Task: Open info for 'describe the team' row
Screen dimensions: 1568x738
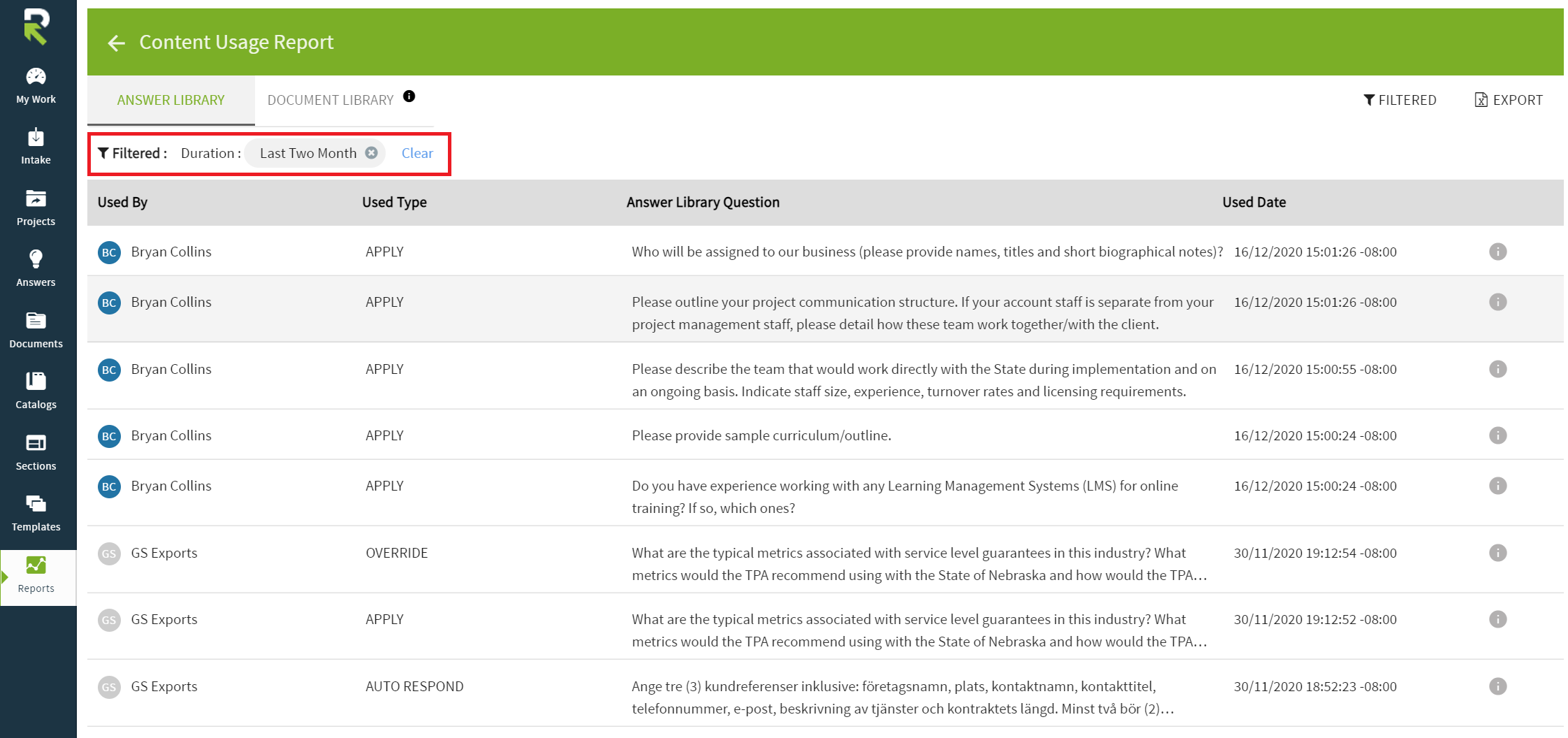Action: click(1497, 369)
